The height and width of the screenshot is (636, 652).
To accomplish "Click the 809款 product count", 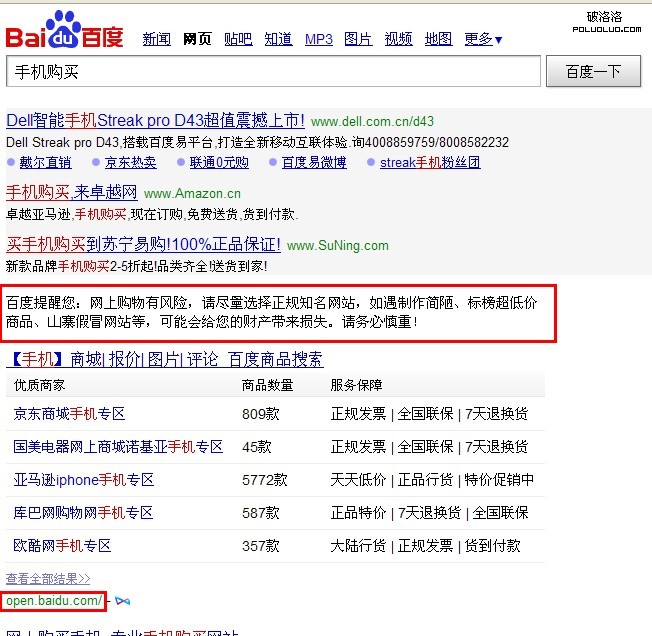I will click(x=261, y=414).
